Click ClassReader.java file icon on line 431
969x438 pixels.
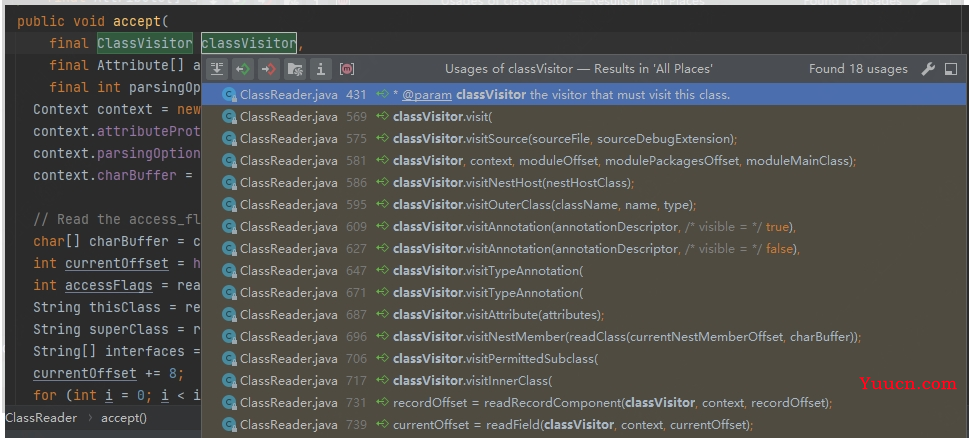pos(230,95)
